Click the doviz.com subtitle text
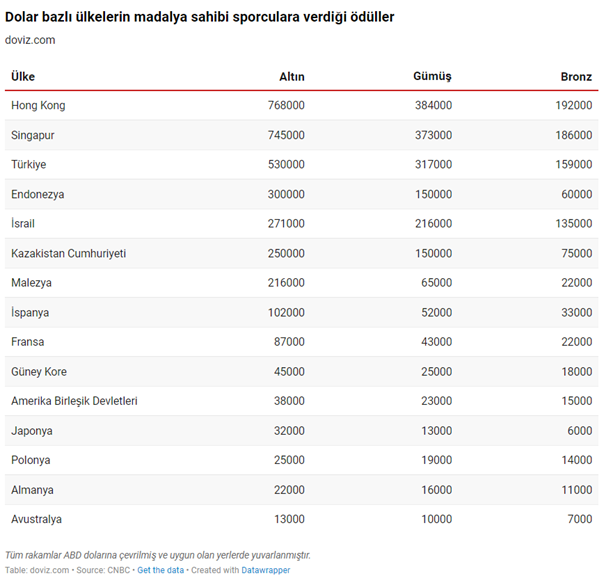The height and width of the screenshot is (579, 605). [30, 40]
